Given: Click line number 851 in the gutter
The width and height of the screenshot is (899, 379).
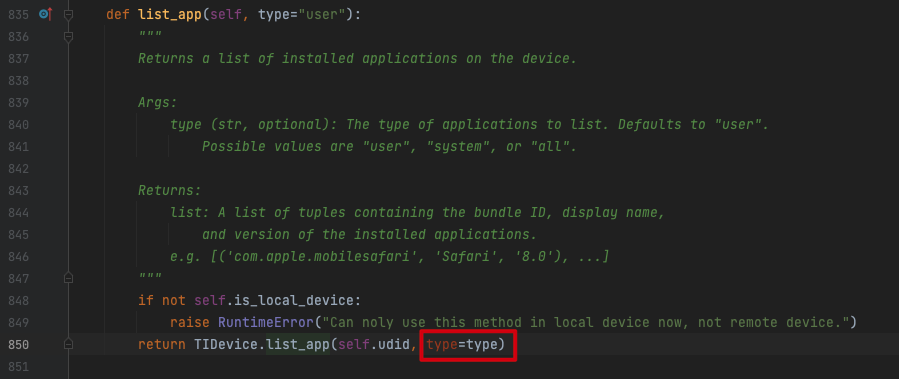Looking at the screenshot, I should coord(18,366).
